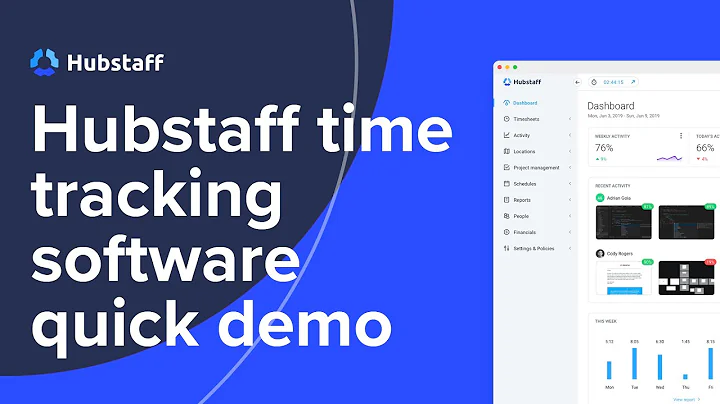Image resolution: width=720 pixels, height=404 pixels.
Task: Click Cody Rogers' profile photo avatar
Action: click(x=600, y=253)
